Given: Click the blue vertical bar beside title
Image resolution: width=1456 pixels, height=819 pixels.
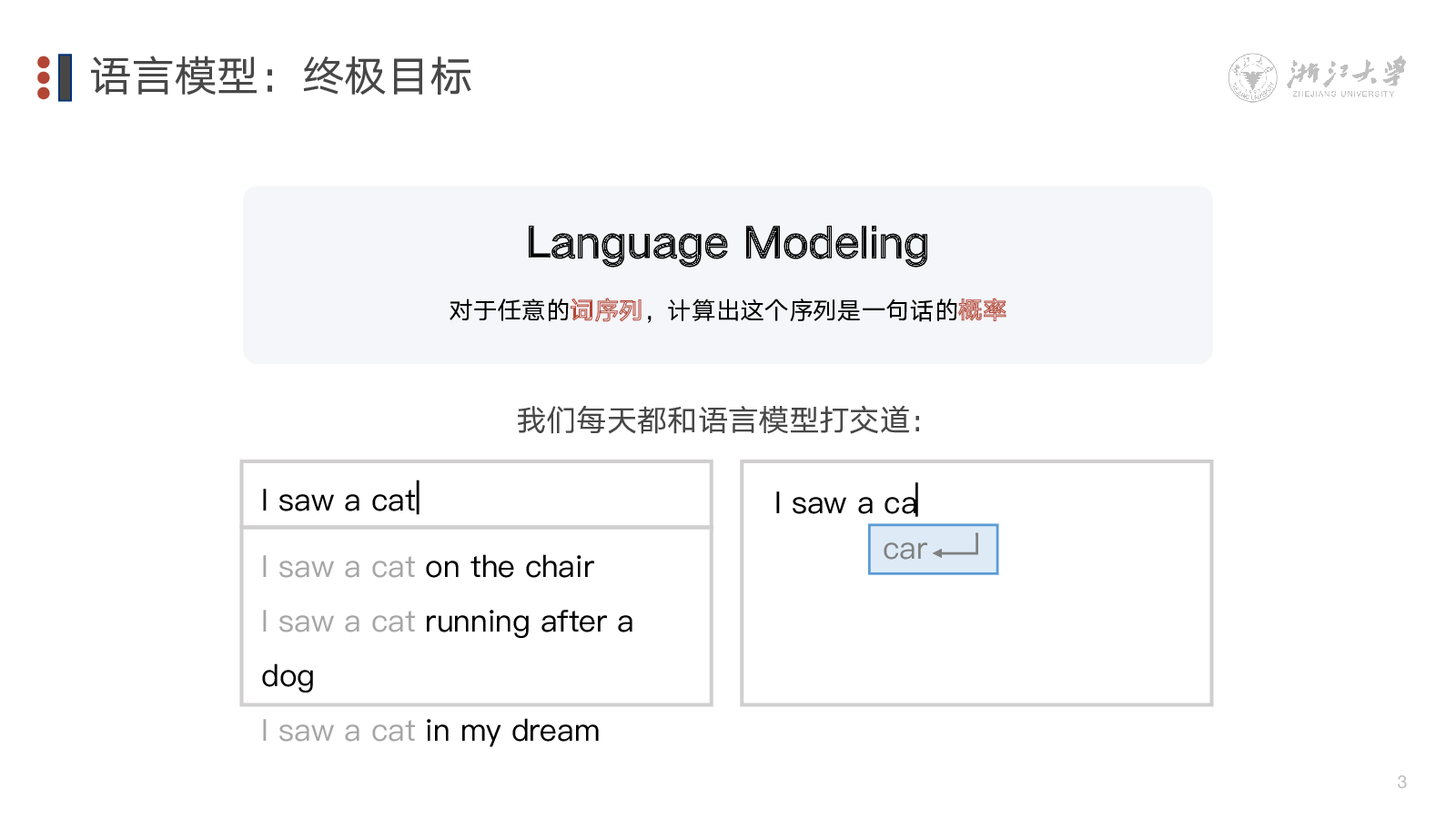Looking at the screenshot, I should click(65, 77).
